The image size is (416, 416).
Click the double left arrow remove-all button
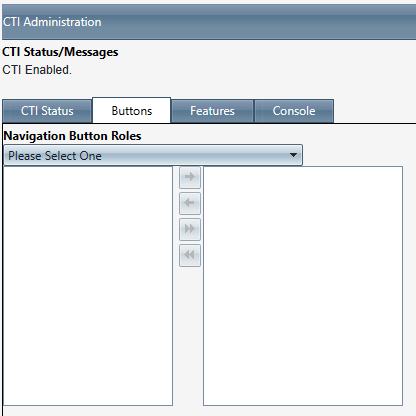click(190, 255)
